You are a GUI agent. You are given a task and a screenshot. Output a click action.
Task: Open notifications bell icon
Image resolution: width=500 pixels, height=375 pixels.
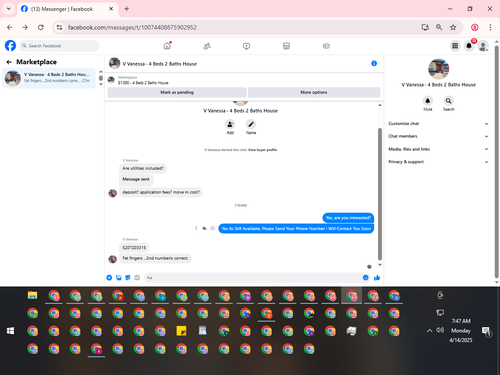tap(469, 46)
